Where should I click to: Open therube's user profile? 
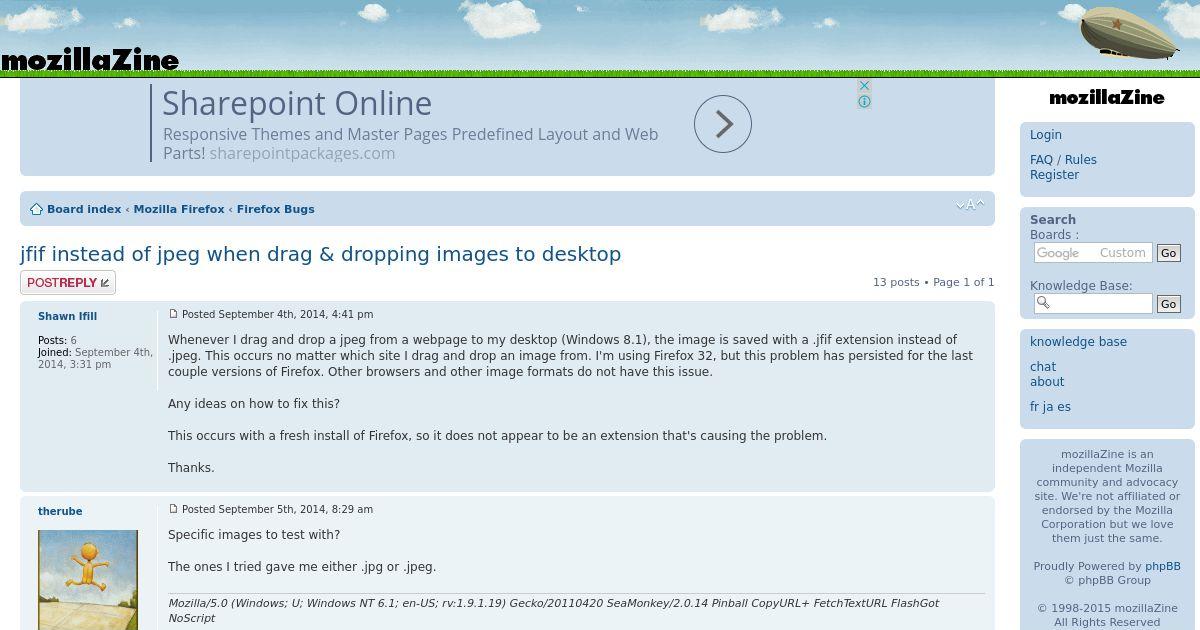60,511
